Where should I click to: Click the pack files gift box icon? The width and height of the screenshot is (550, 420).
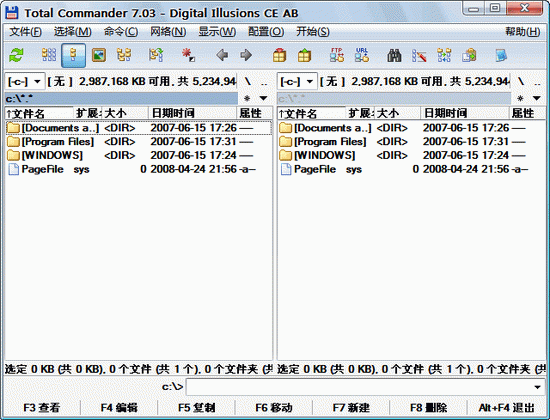click(x=280, y=55)
